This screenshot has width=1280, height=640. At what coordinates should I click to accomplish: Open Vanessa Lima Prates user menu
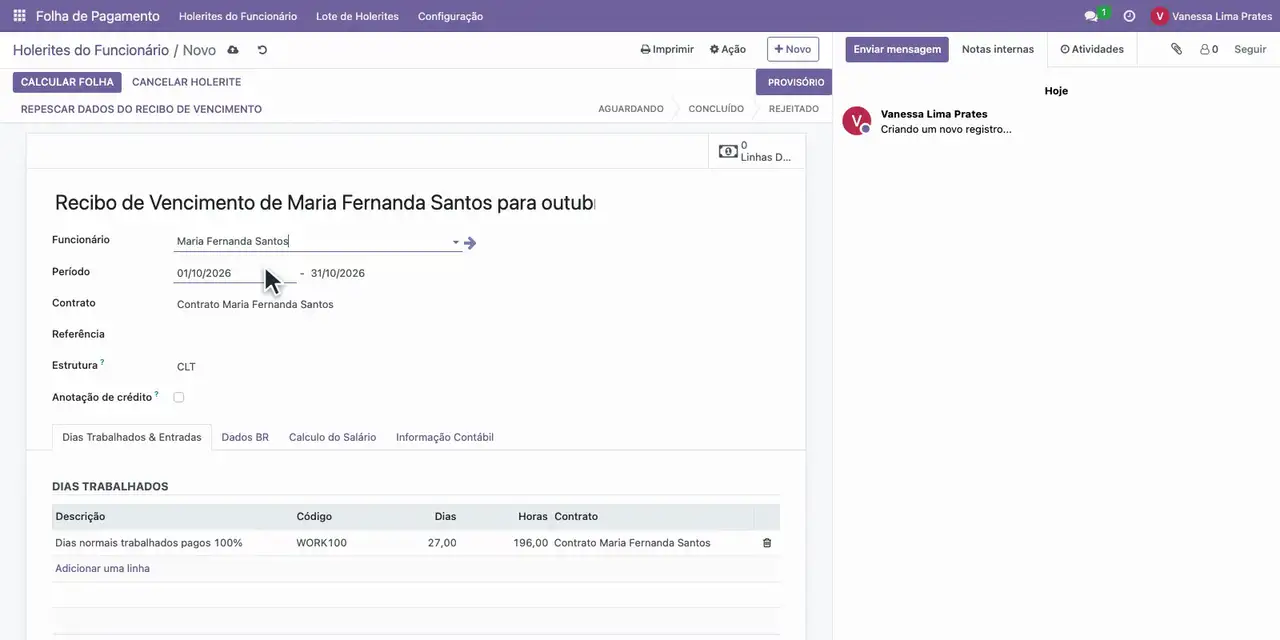1212,16
